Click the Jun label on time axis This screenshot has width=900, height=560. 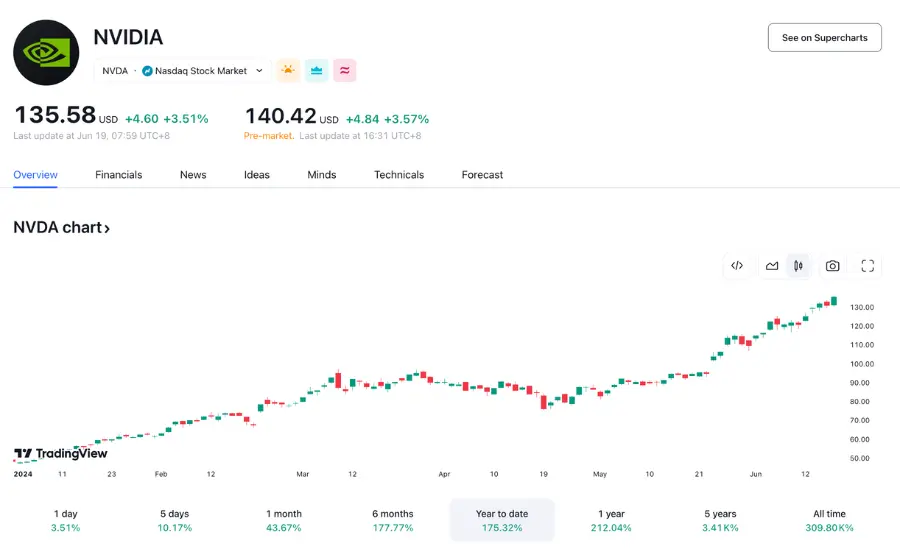756,474
